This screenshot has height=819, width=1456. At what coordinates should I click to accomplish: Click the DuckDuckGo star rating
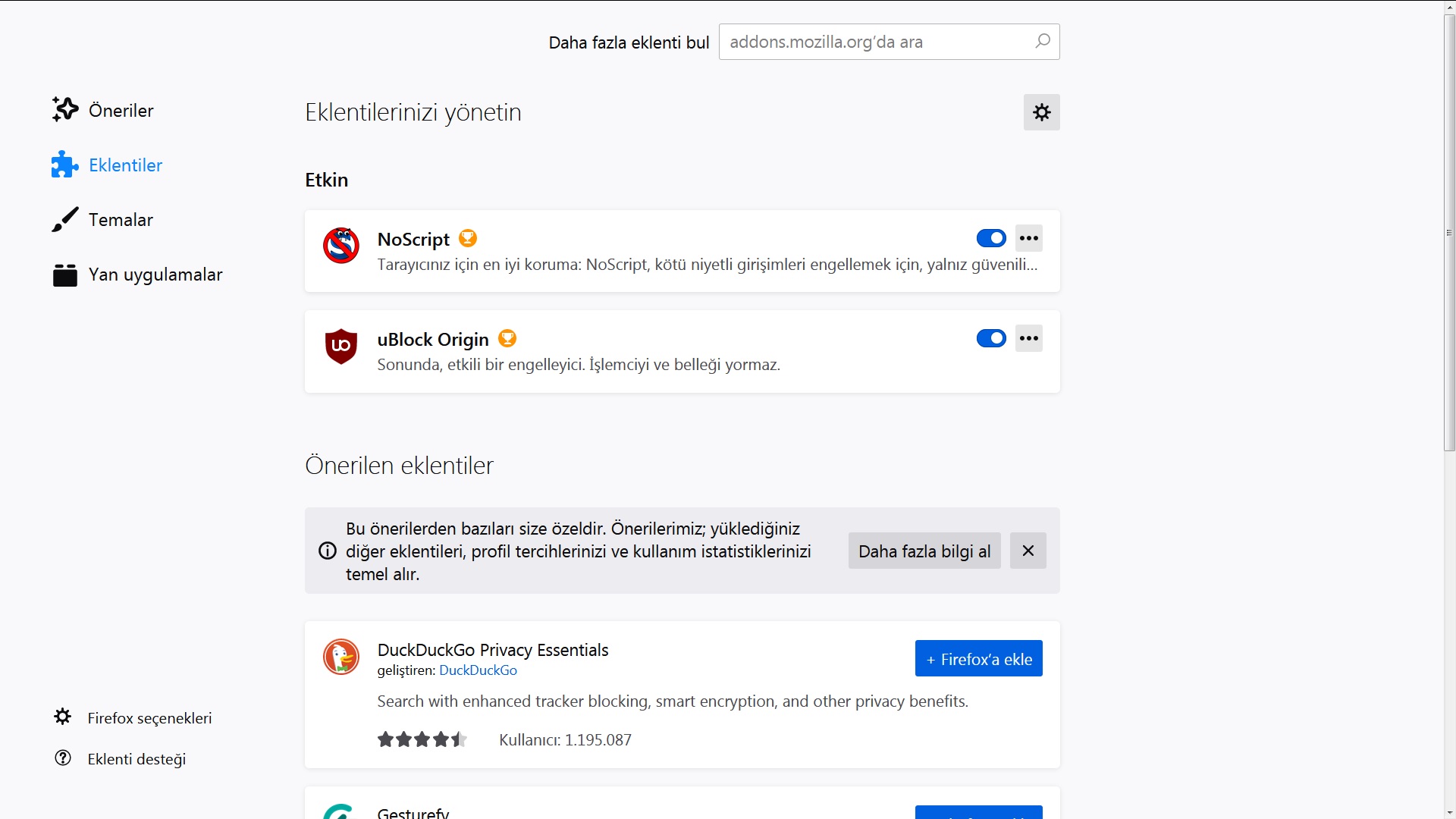(422, 739)
